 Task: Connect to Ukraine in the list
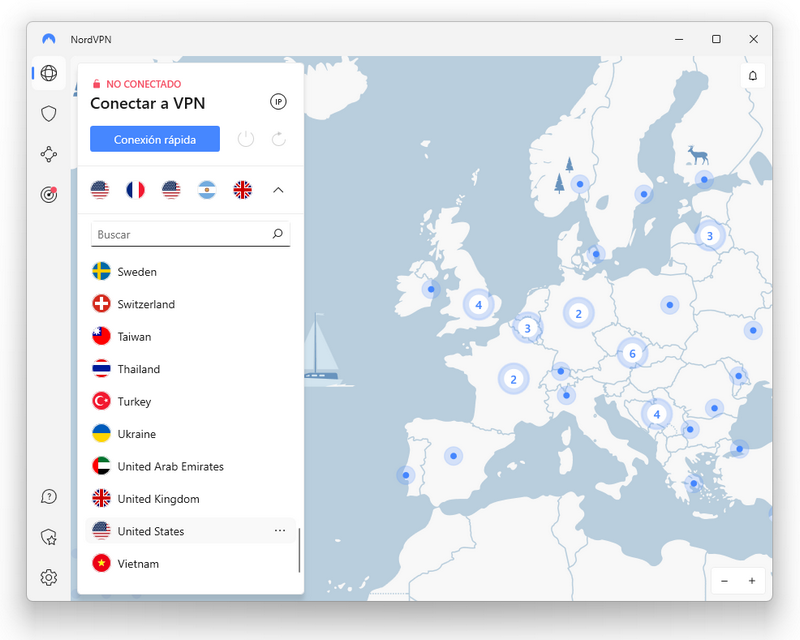point(191,434)
